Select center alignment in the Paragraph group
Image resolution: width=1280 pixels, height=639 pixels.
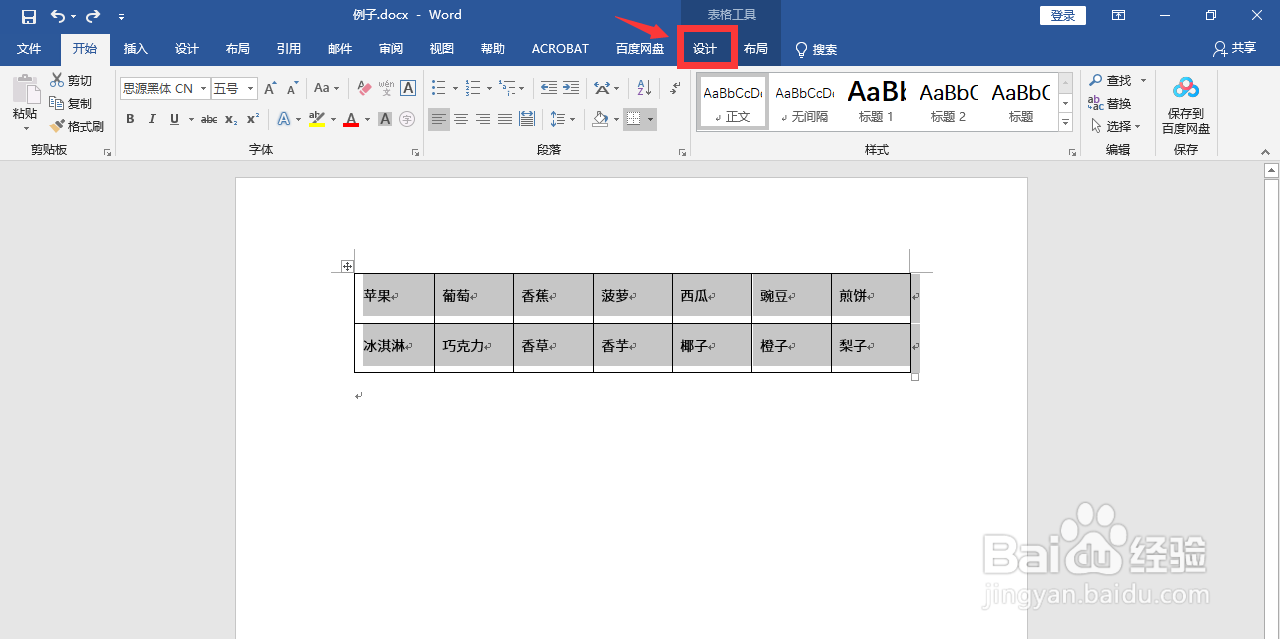460,119
